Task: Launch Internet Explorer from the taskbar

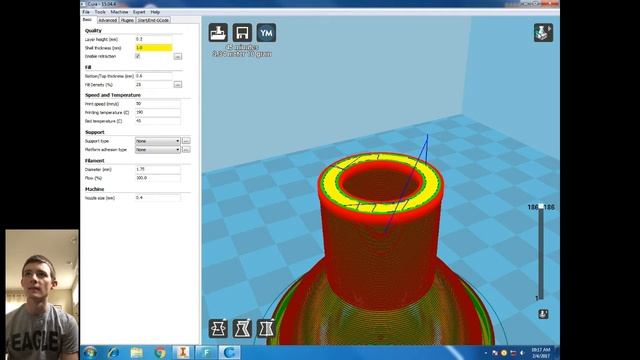Action: click(113, 352)
